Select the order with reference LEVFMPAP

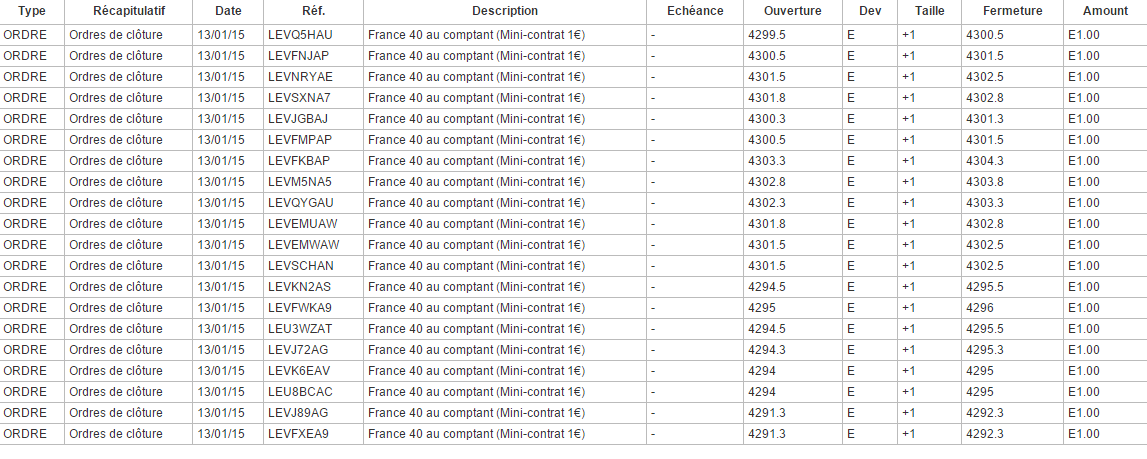[x=300, y=140]
